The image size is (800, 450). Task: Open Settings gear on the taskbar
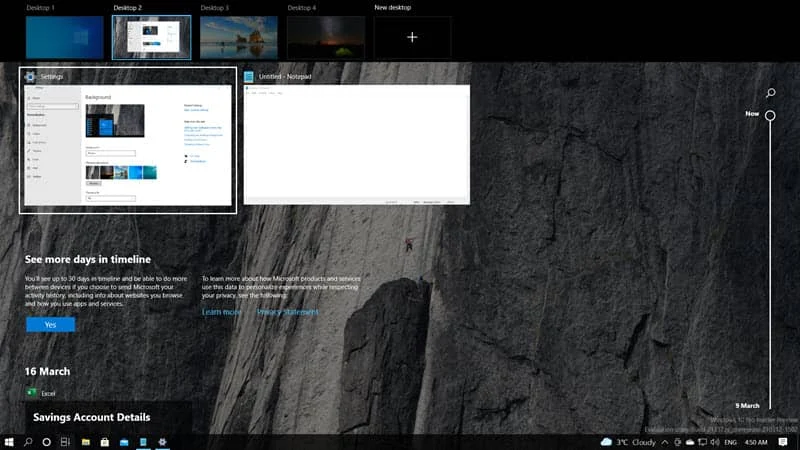162,442
